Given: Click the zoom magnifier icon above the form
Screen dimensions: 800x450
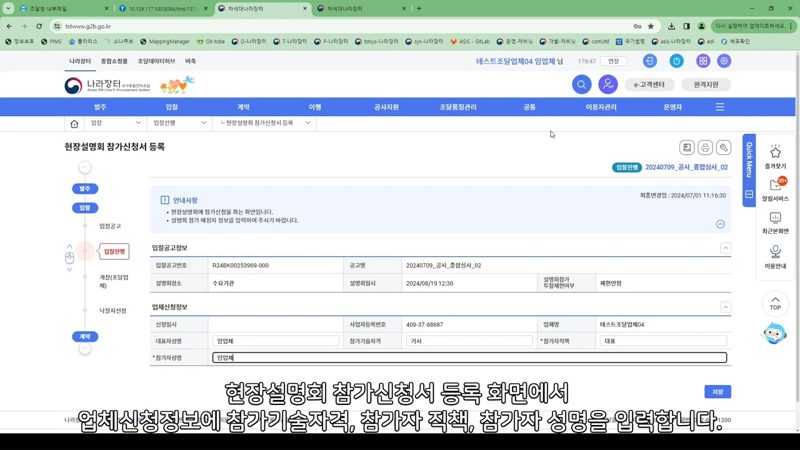Looking at the screenshot, I should click(723, 147).
